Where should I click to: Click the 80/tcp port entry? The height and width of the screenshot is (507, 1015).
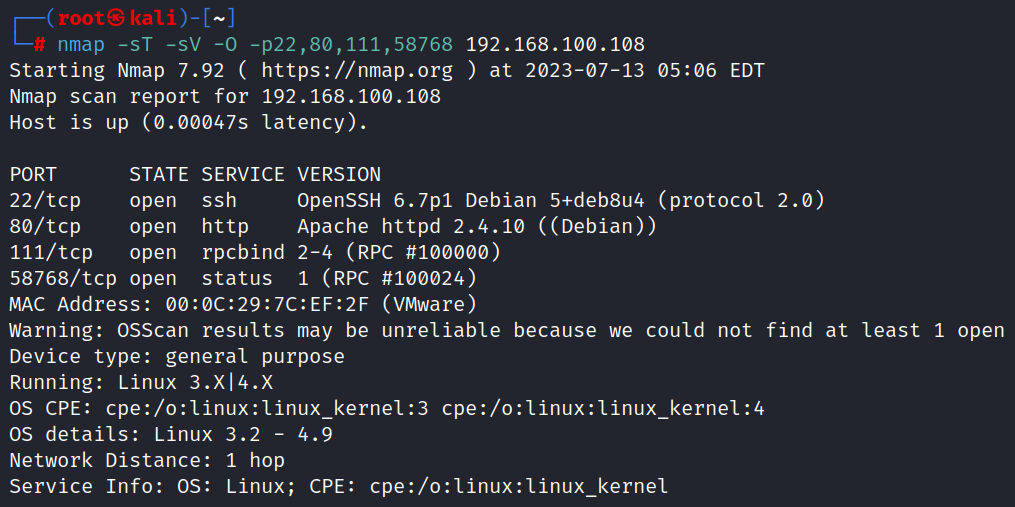[x=45, y=227]
